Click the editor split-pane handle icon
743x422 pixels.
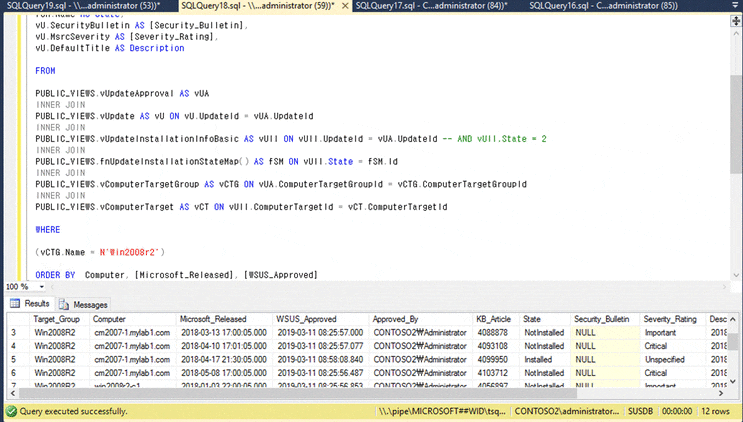tap(735, 21)
